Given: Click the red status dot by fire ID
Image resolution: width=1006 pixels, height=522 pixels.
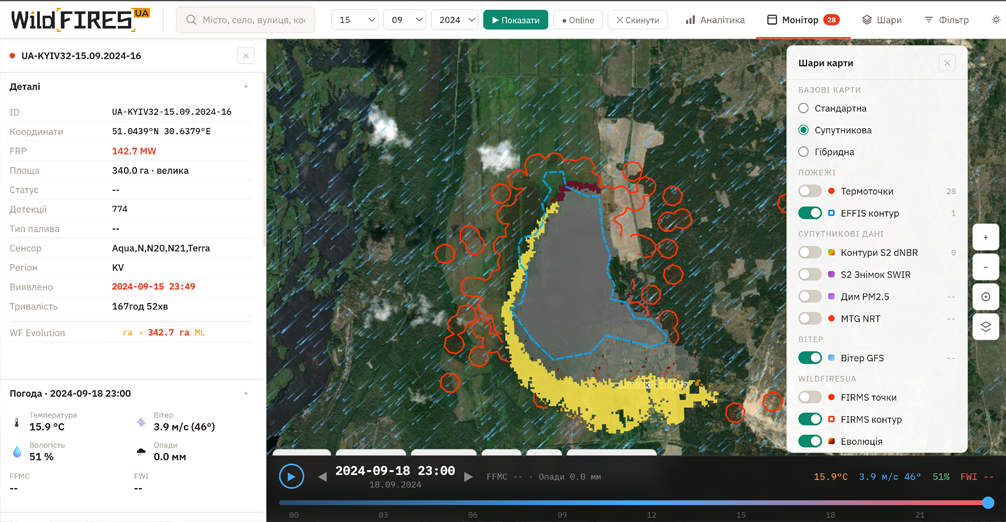Looking at the screenshot, I should click(x=12, y=56).
